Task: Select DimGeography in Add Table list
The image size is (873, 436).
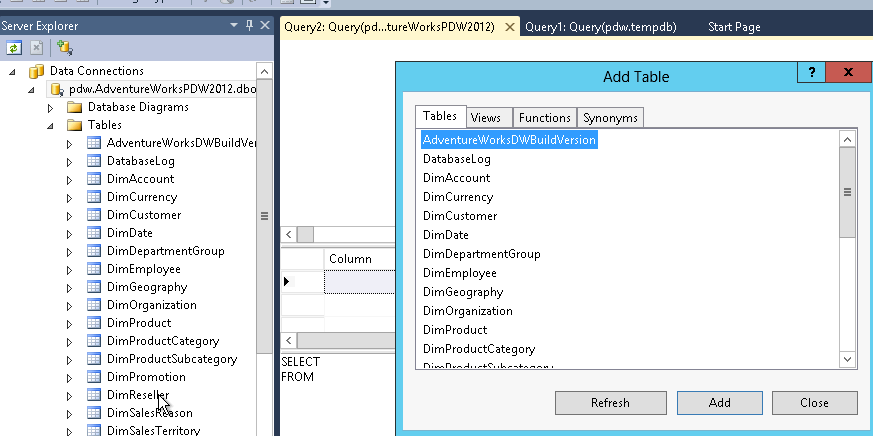Action: [x=463, y=292]
